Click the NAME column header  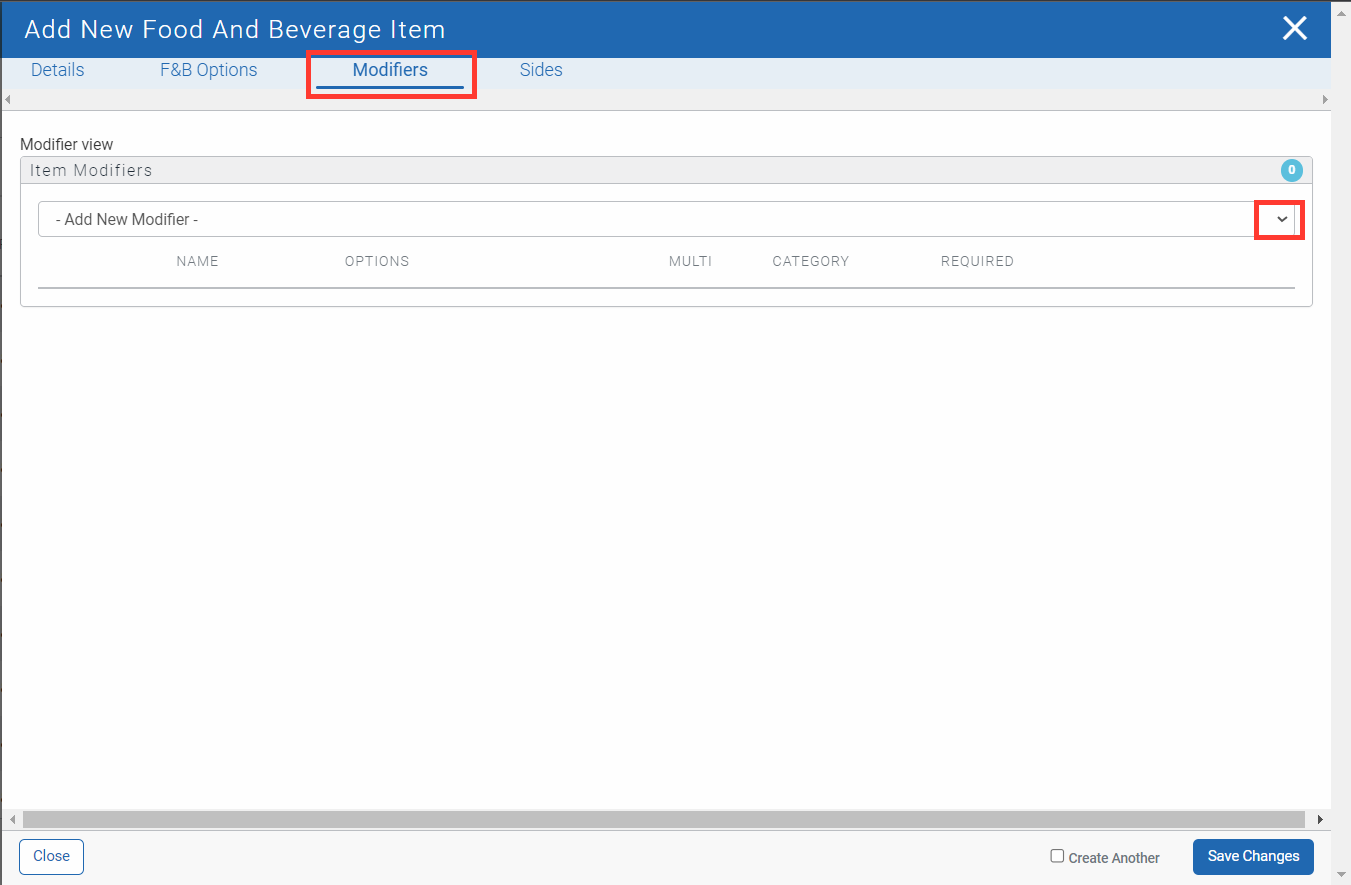click(x=197, y=261)
